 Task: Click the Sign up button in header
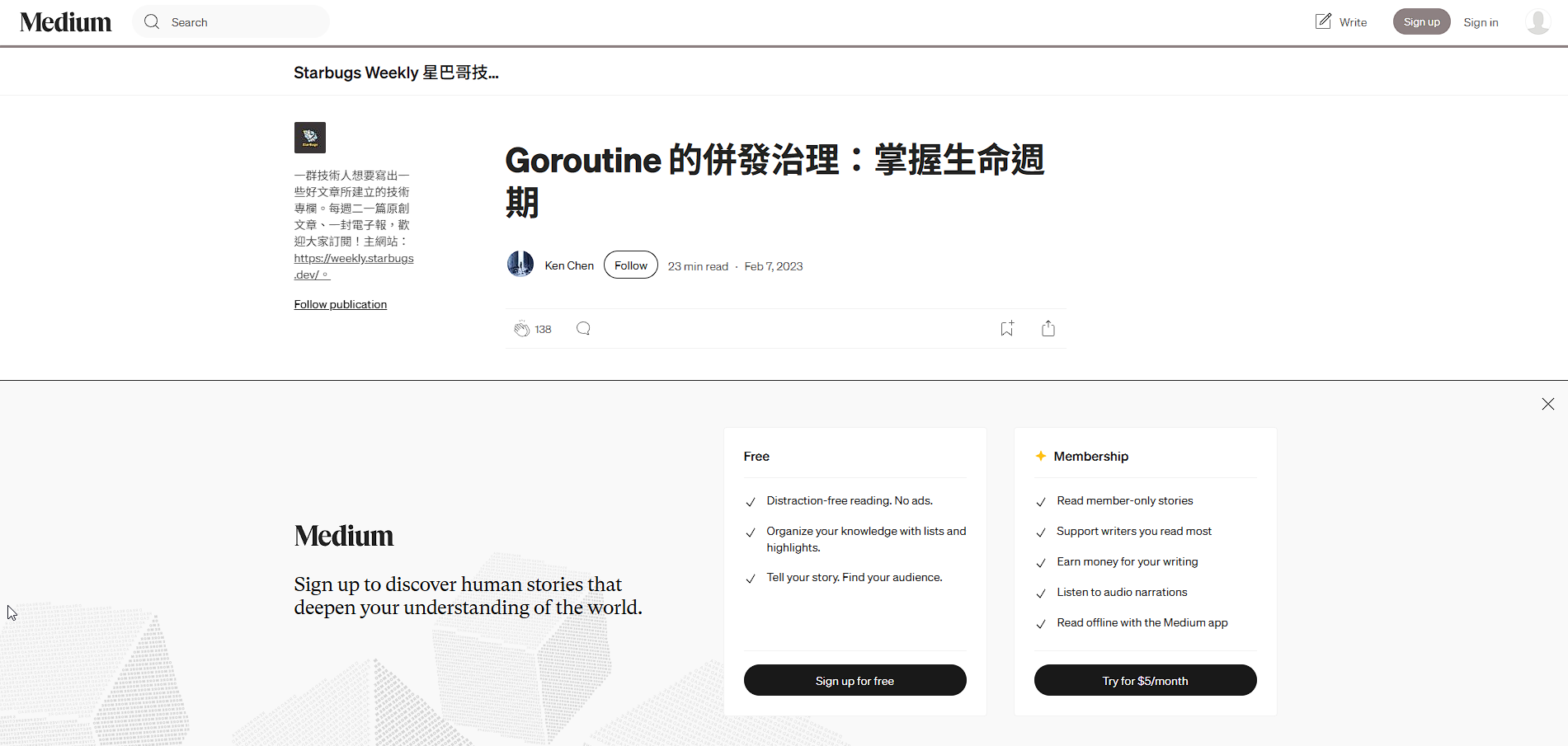pyautogui.click(x=1422, y=21)
